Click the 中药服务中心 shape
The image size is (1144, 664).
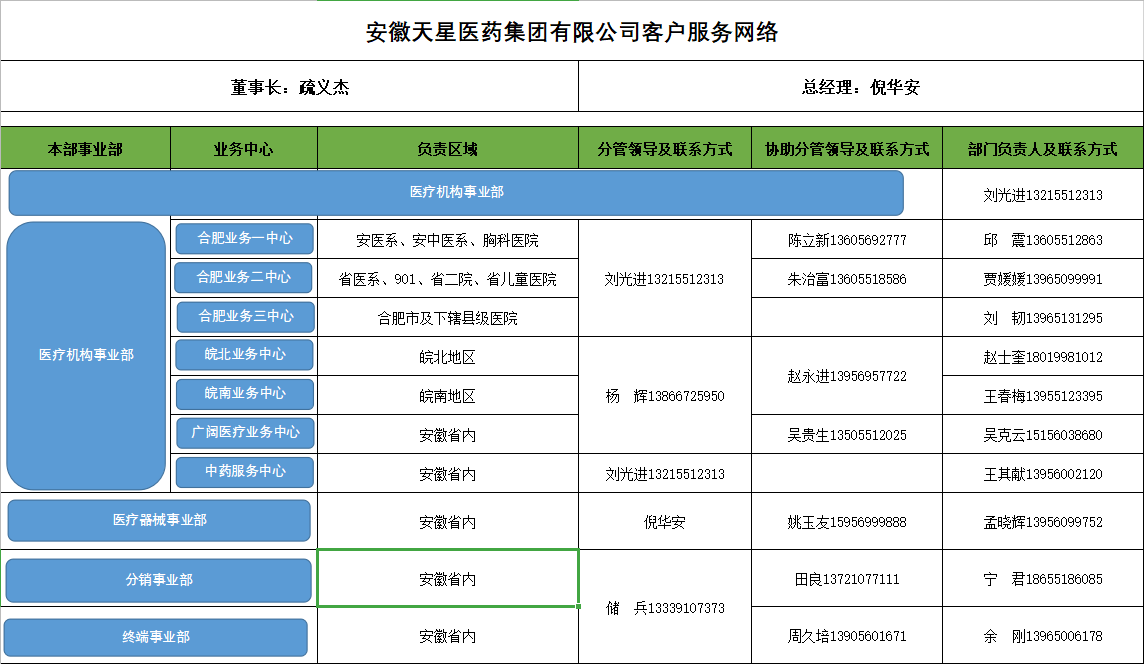[244, 471]
